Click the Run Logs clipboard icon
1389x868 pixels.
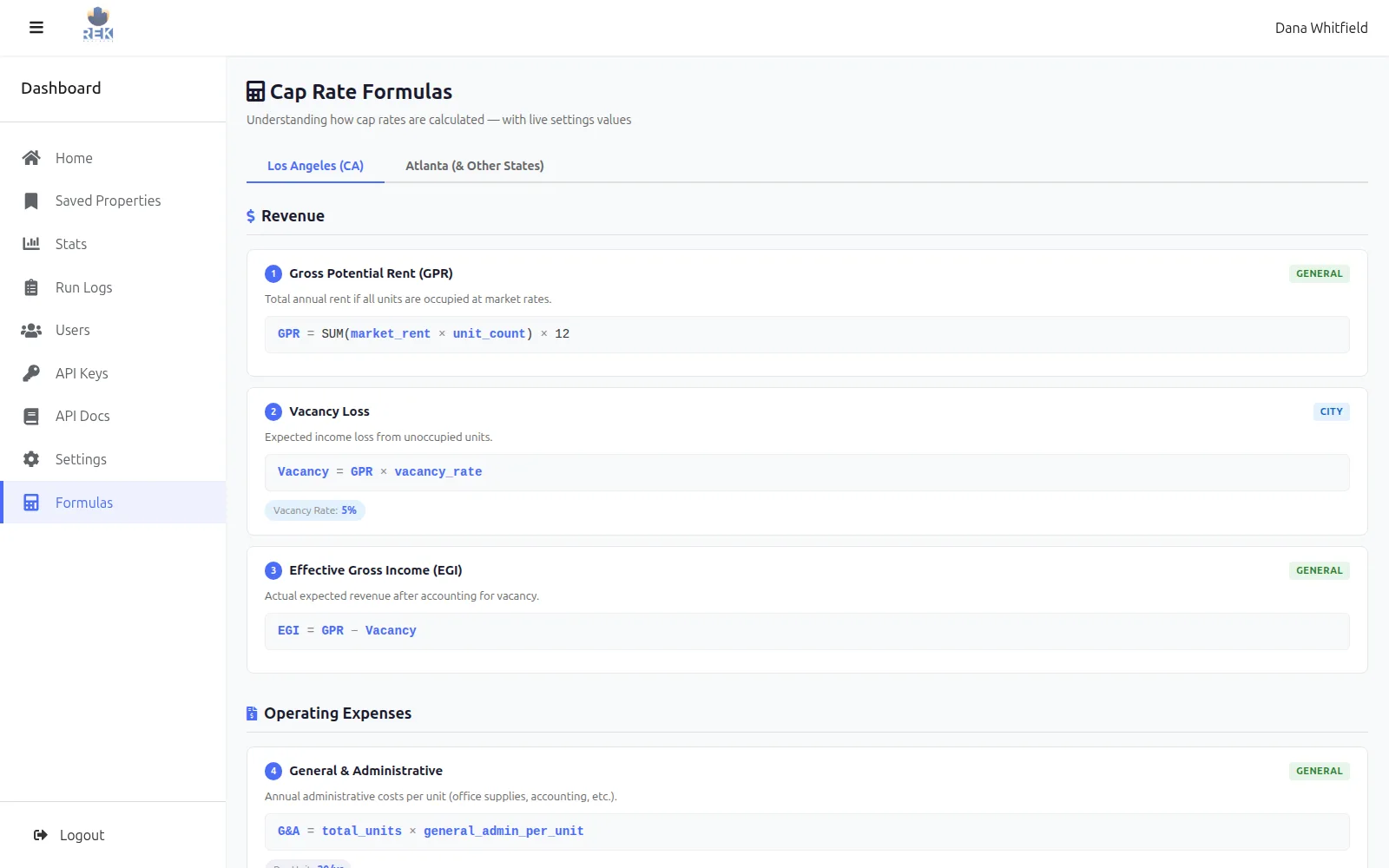pyautogui.click(x=31, y=287)
